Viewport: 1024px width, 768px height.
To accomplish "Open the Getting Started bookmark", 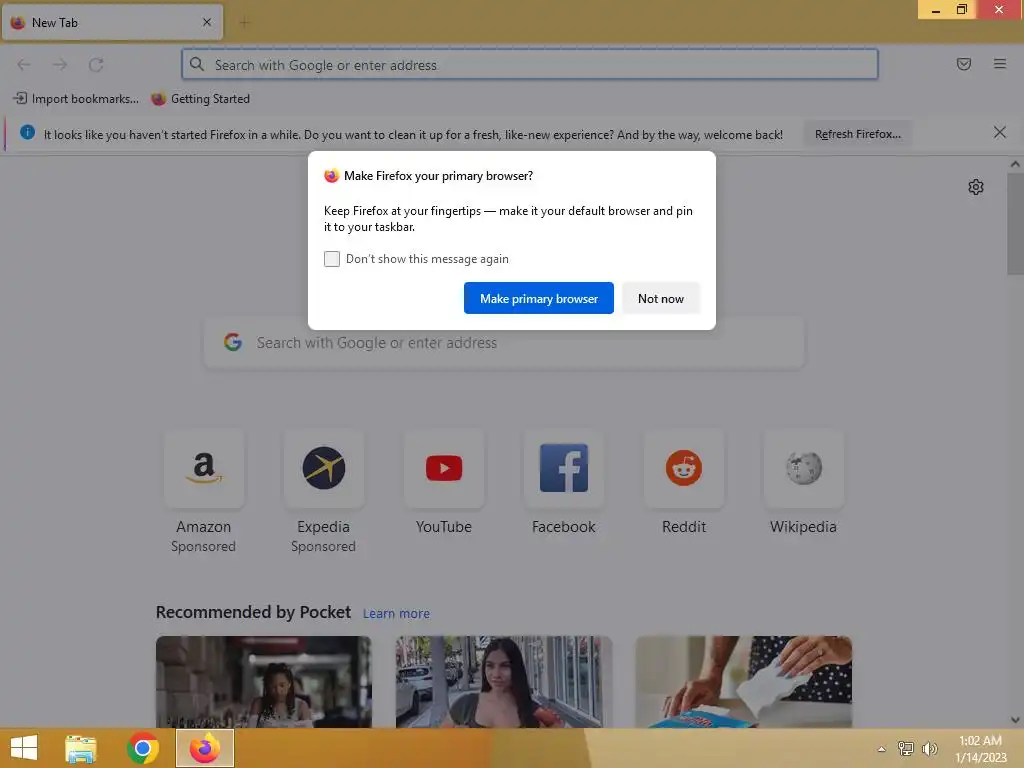I will tap(200, 99).
